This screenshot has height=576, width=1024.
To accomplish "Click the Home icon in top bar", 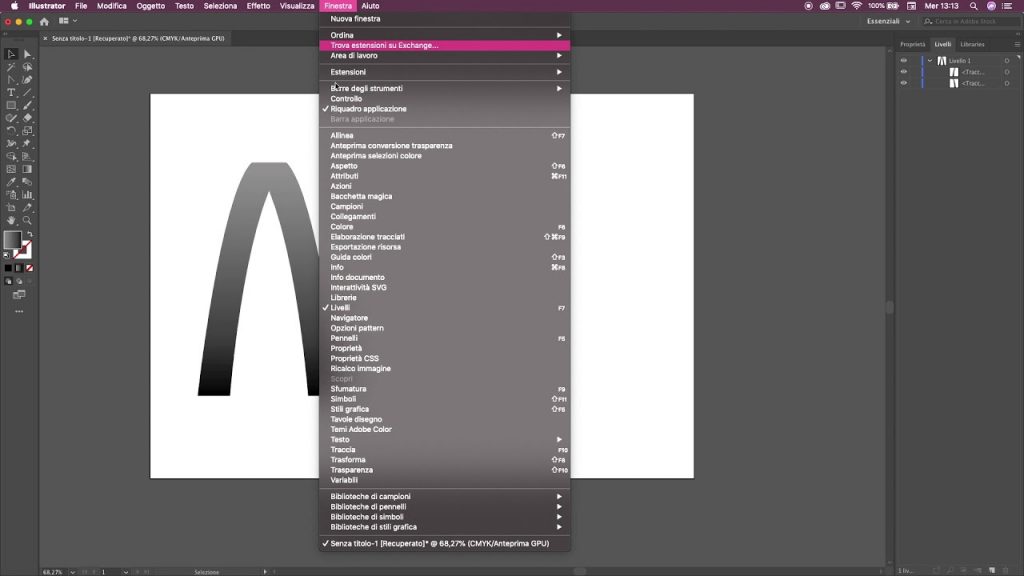I will tap(44, 21).
